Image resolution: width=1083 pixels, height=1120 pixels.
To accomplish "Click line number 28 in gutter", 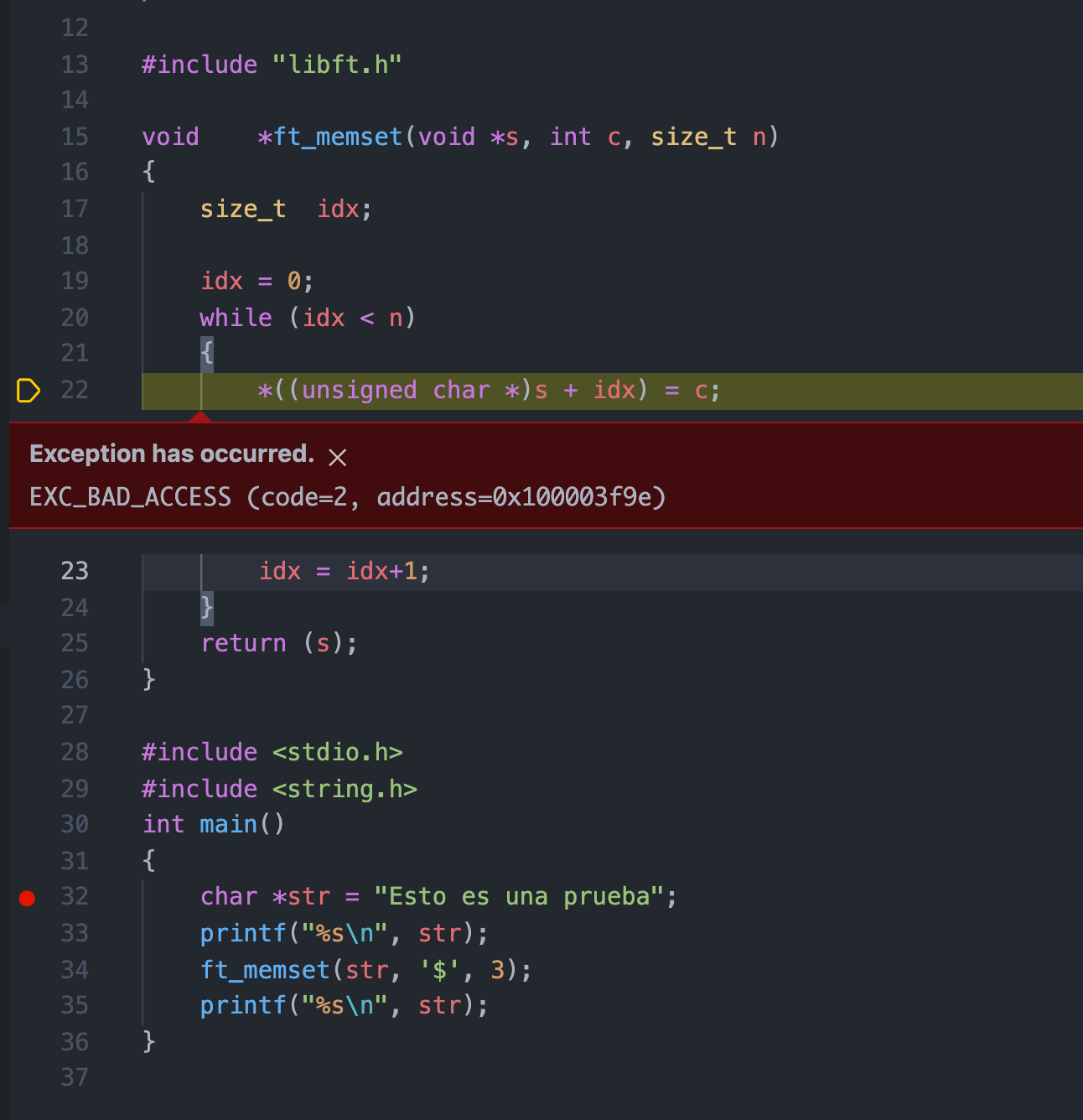I will click(x=75, y=752).
